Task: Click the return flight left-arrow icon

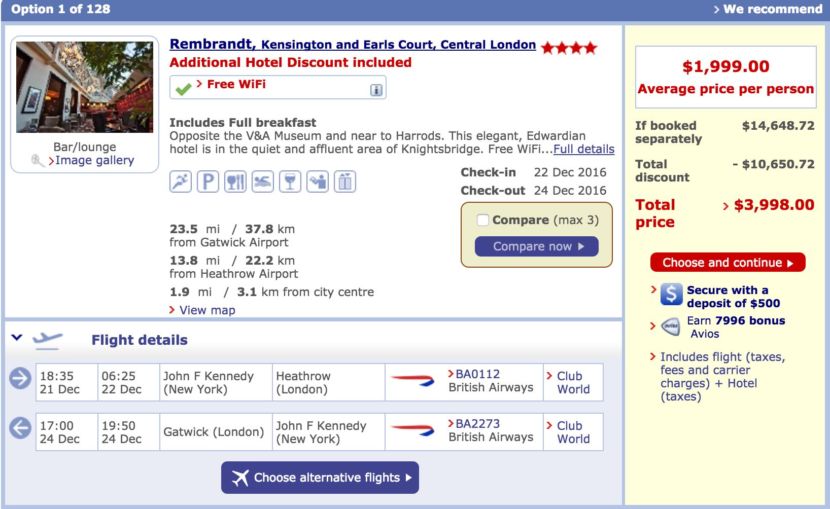Action: (20, 428)
